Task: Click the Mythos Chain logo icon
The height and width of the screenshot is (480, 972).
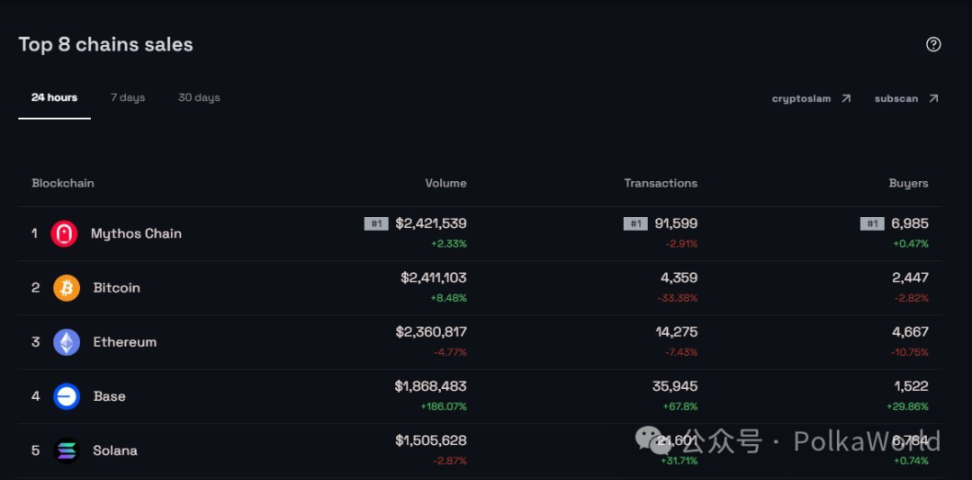Action: click(64, 234)
